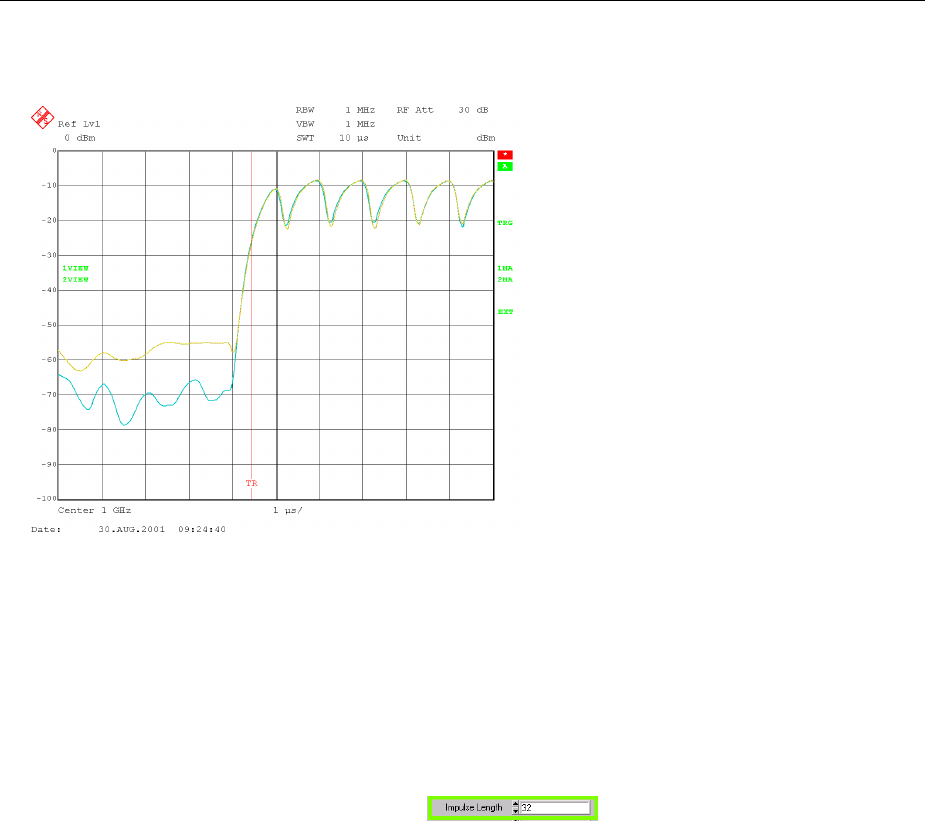Click the SWT 10 µs sweep time
This screenshot has height=821, width=925.
pyautogui.click(x=333, y=138)
